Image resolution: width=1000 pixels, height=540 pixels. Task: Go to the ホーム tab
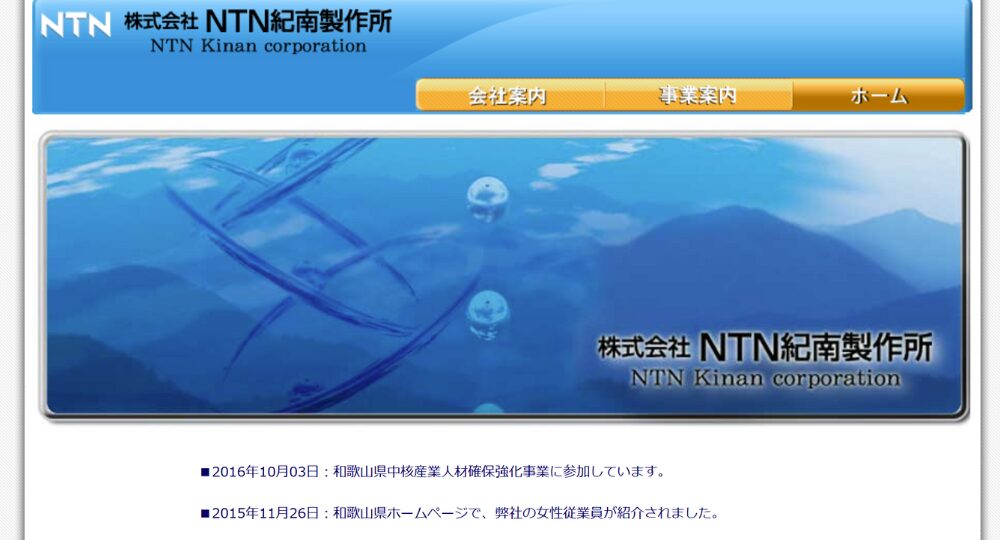tap(878, 95)
